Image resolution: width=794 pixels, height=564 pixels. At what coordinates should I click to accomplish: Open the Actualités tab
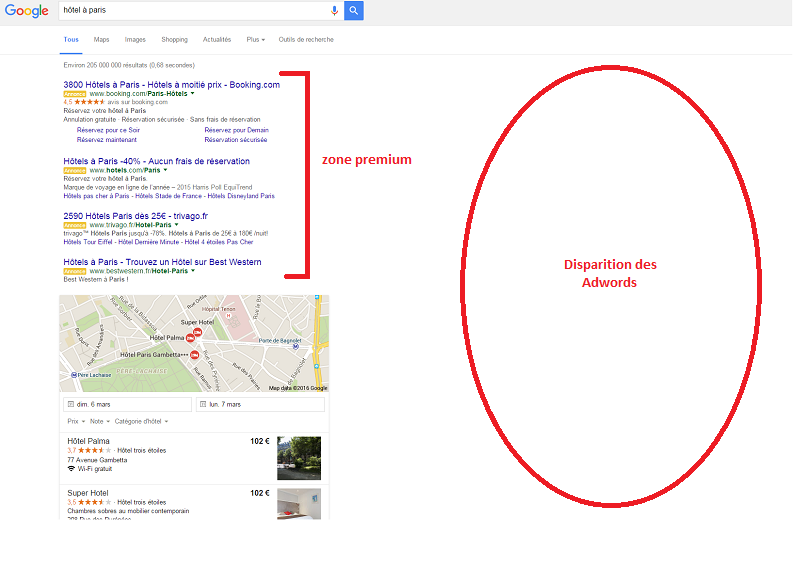click(217, 39)
